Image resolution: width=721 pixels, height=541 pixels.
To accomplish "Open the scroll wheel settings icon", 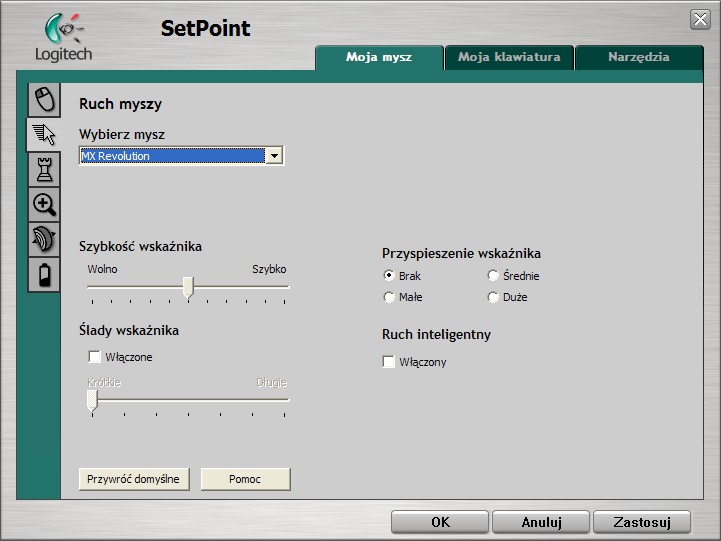I will (43, 239).
